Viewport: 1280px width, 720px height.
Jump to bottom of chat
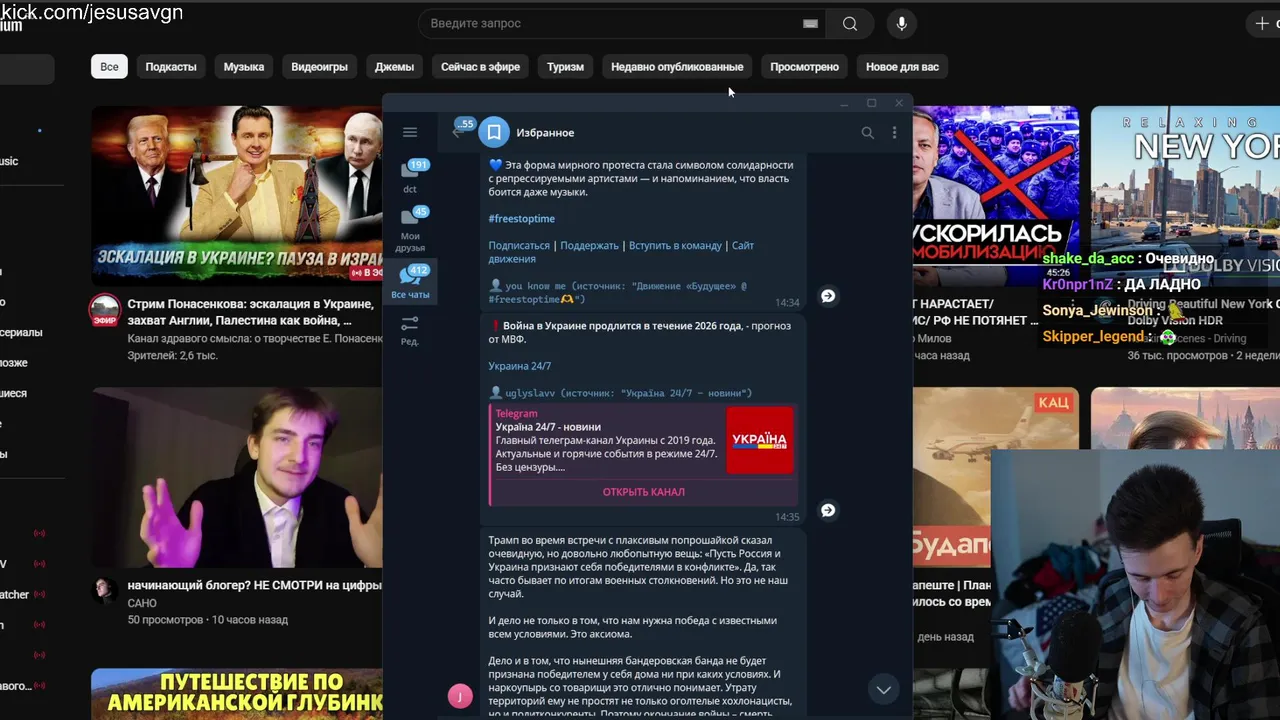[x=883, y=689]
